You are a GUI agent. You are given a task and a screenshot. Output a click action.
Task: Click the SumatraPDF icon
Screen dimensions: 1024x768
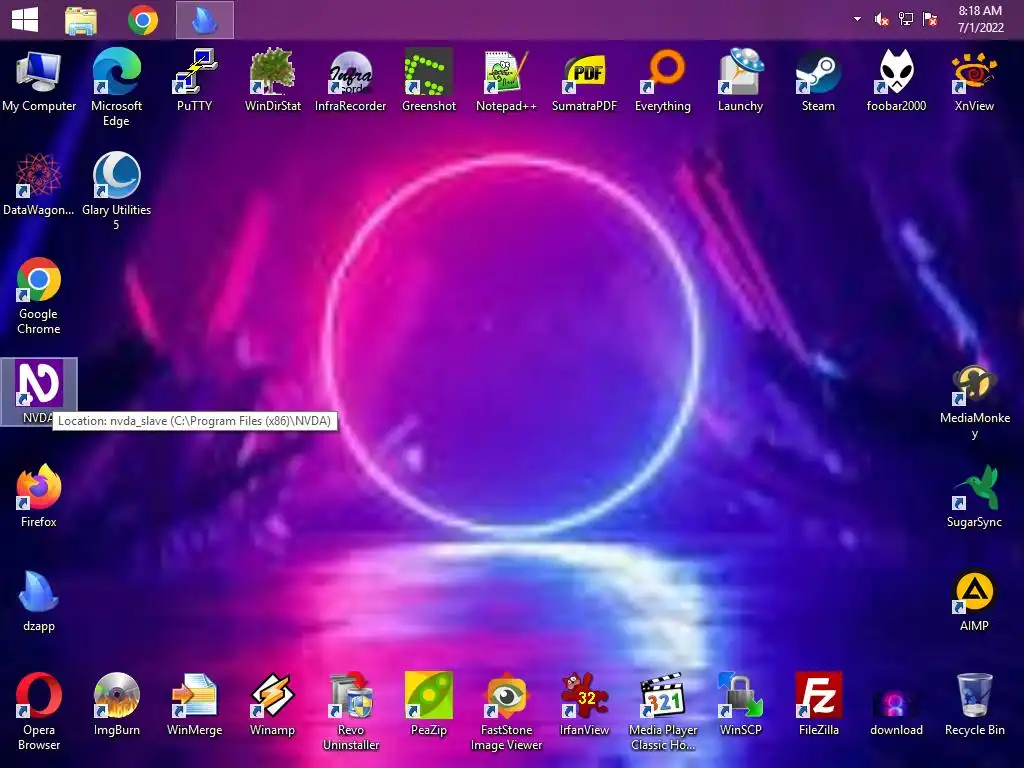tap(584, 80)
